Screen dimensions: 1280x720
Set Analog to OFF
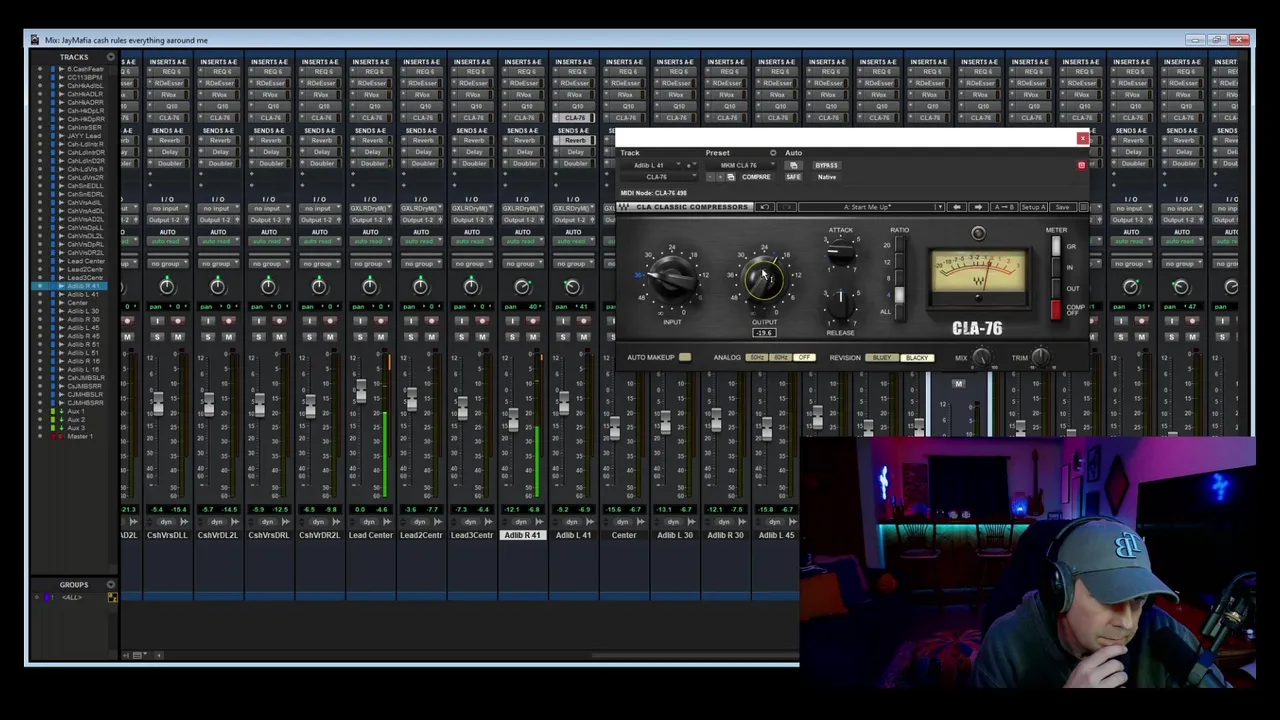click(x=804, y=357)
